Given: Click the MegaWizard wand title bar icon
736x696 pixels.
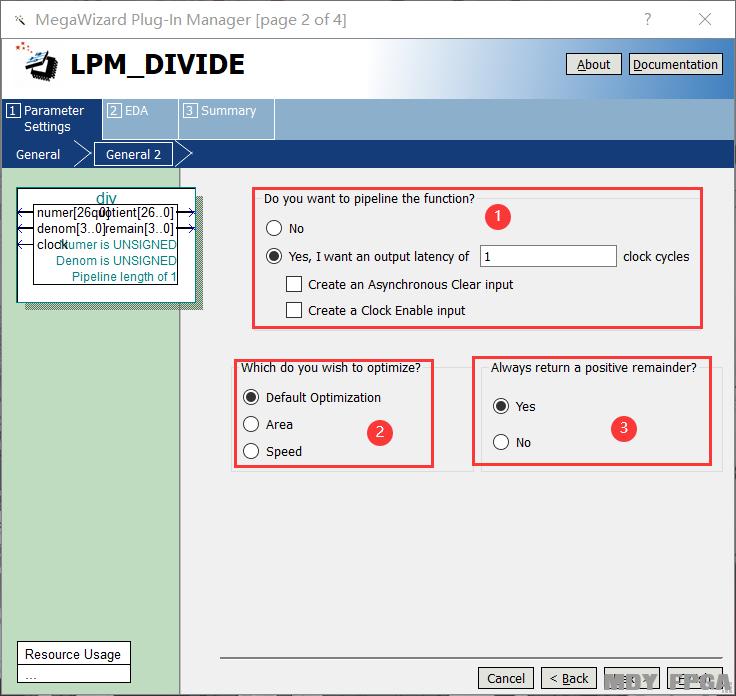Looking at the screenshot, I should (x=20, y=20).
